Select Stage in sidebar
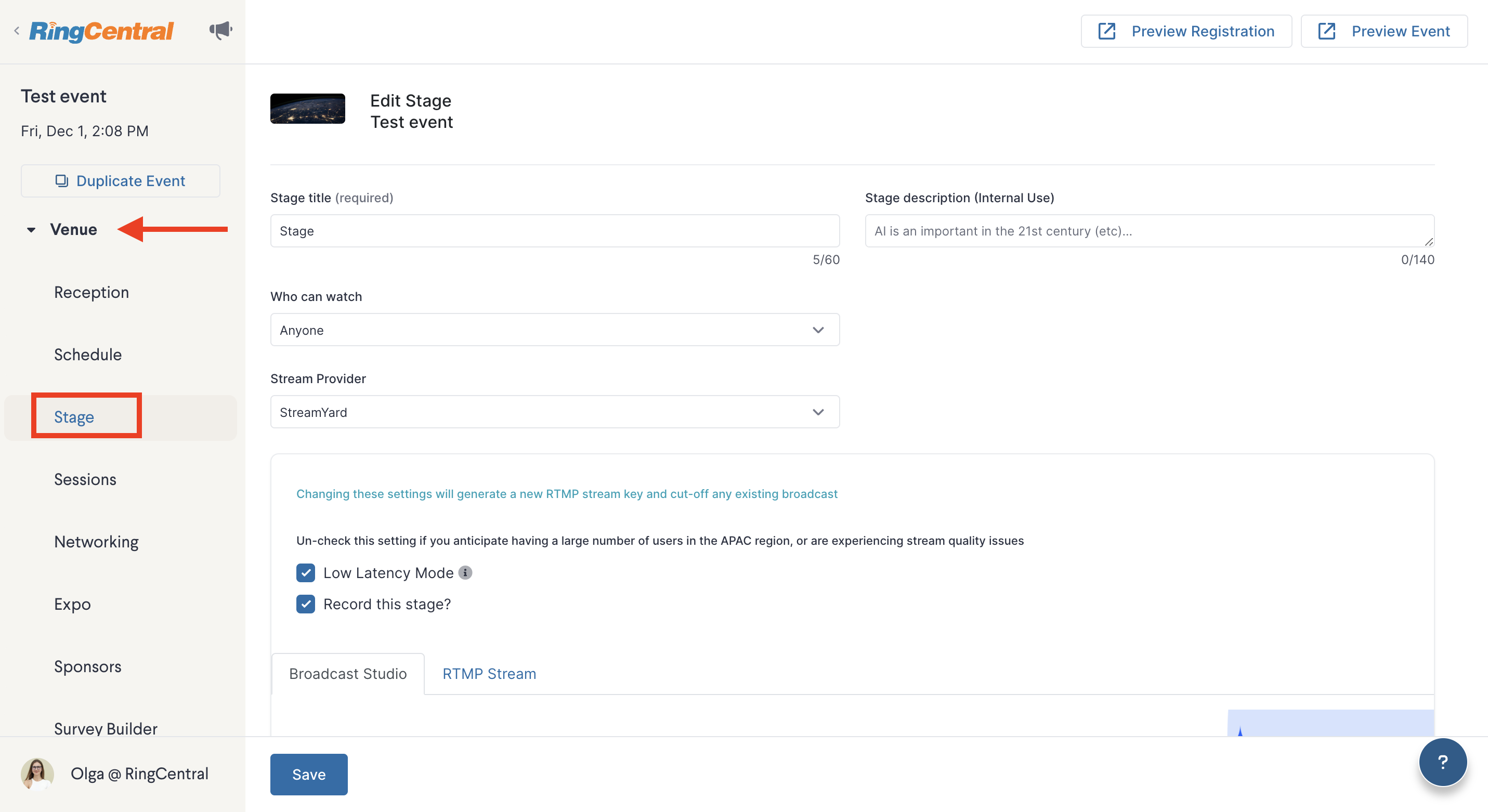The width and height of the screenshot is (1488, 812). pyautogui.click(x=74, y=417)
